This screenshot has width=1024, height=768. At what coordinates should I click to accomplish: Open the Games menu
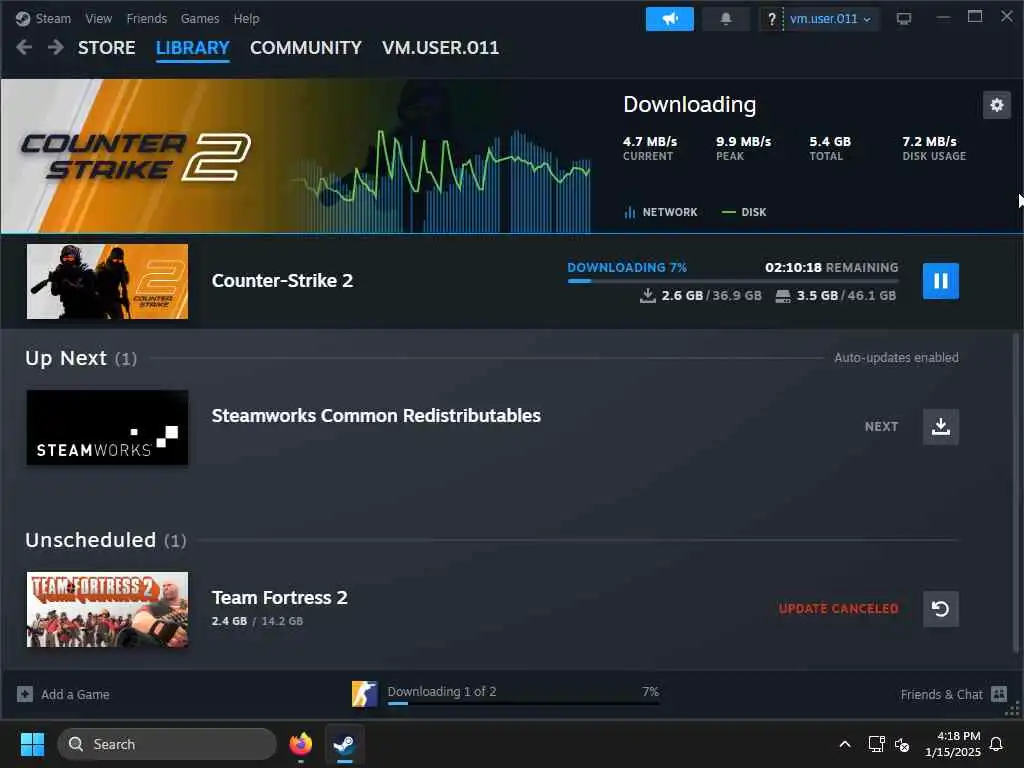[x=200, y=18]
